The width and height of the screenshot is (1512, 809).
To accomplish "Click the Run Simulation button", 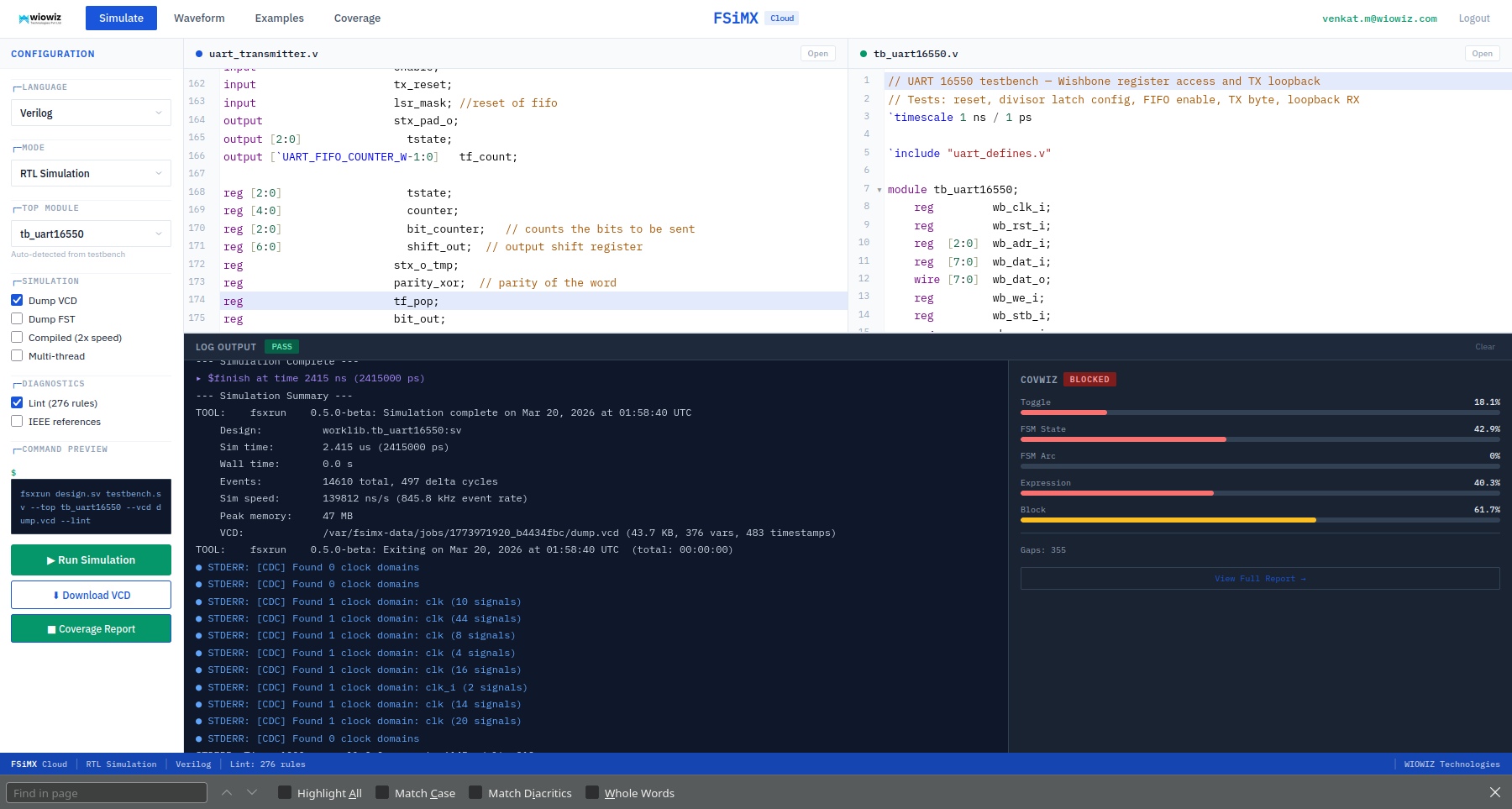I will click(91, 559).
